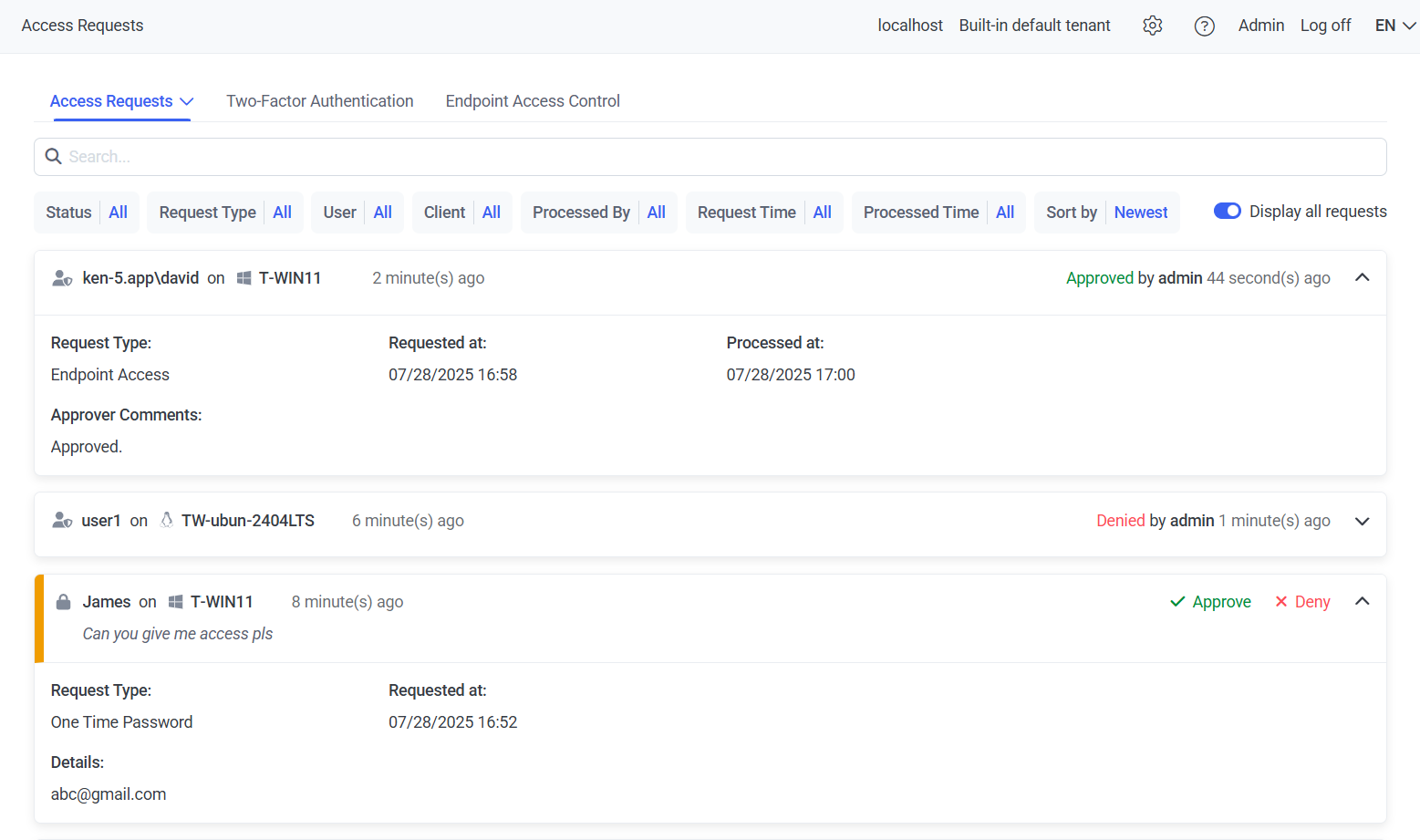Image resolution: width=1420 pixels, height=840 pixels.
Task: Click the lock icon beside James
Action: (x=63, y=602)
